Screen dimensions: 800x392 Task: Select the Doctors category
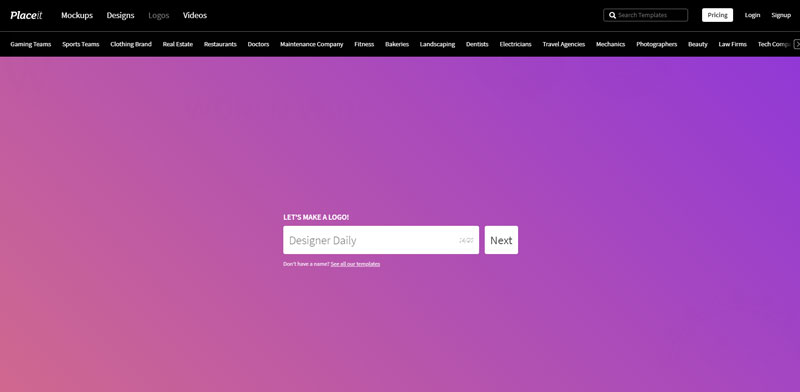pos(258,44)
